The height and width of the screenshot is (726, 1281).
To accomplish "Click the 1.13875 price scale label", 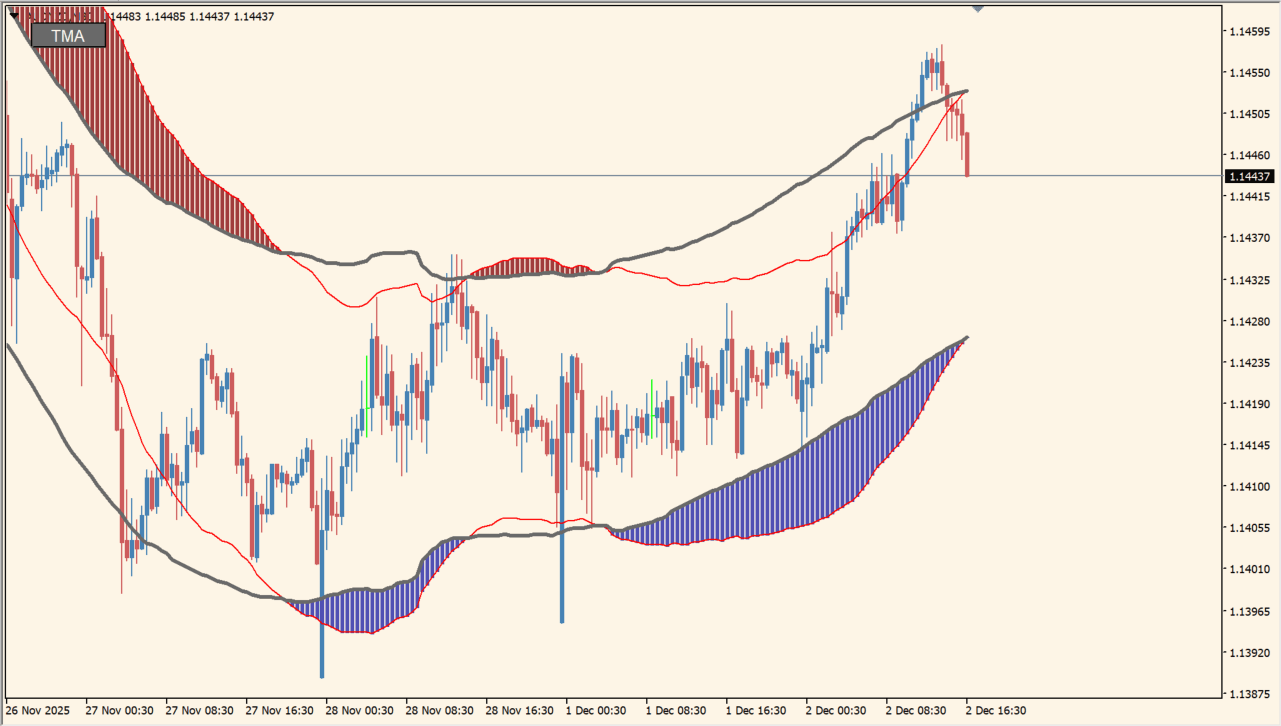I will 1249,693.
